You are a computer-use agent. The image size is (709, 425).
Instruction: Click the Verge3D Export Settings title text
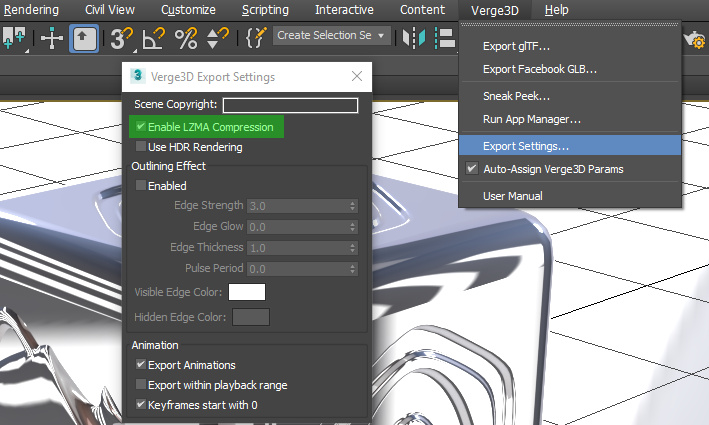[x=213, y=77]
